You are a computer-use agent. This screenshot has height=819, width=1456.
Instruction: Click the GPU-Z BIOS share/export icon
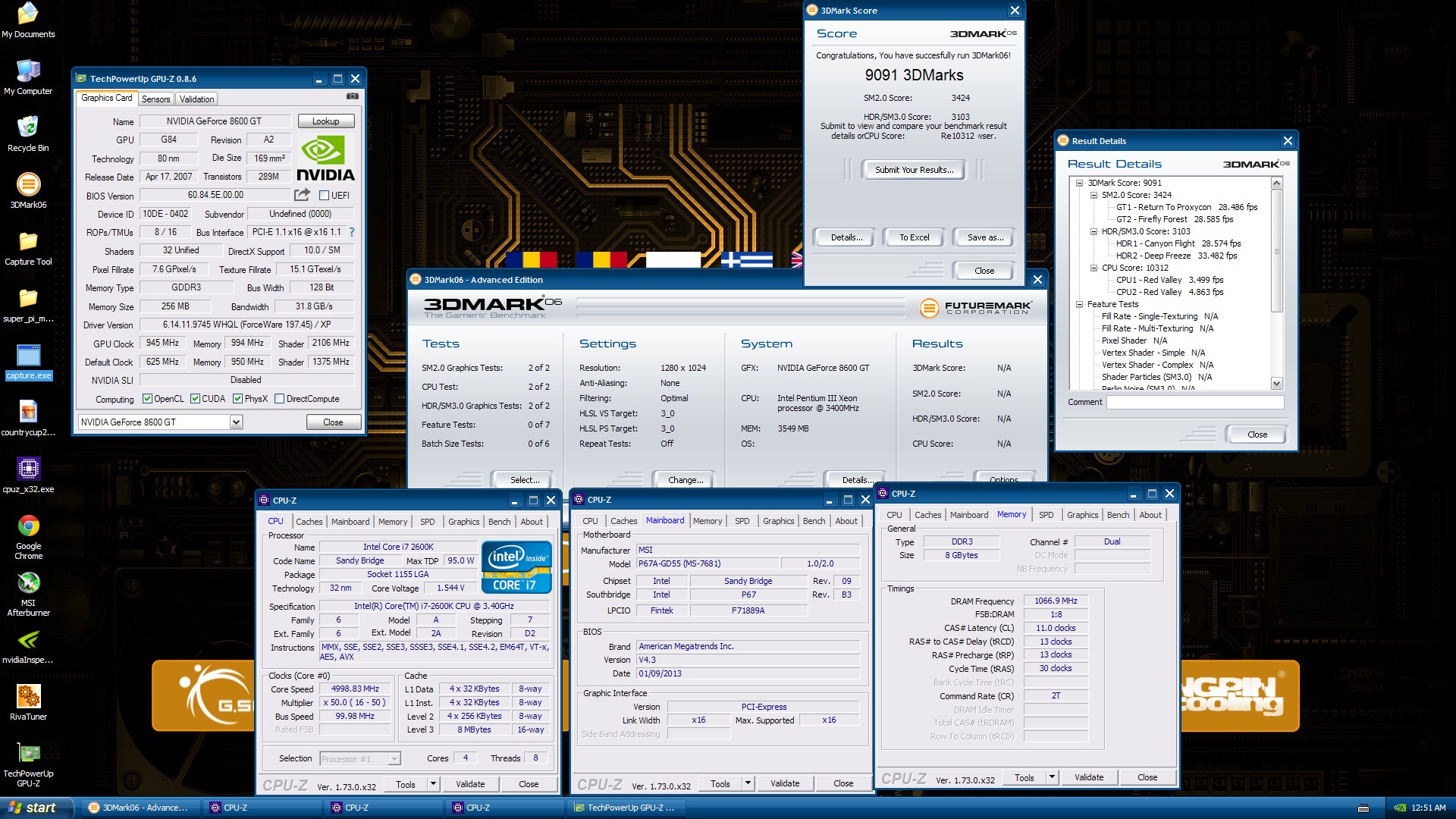point(302,195)
